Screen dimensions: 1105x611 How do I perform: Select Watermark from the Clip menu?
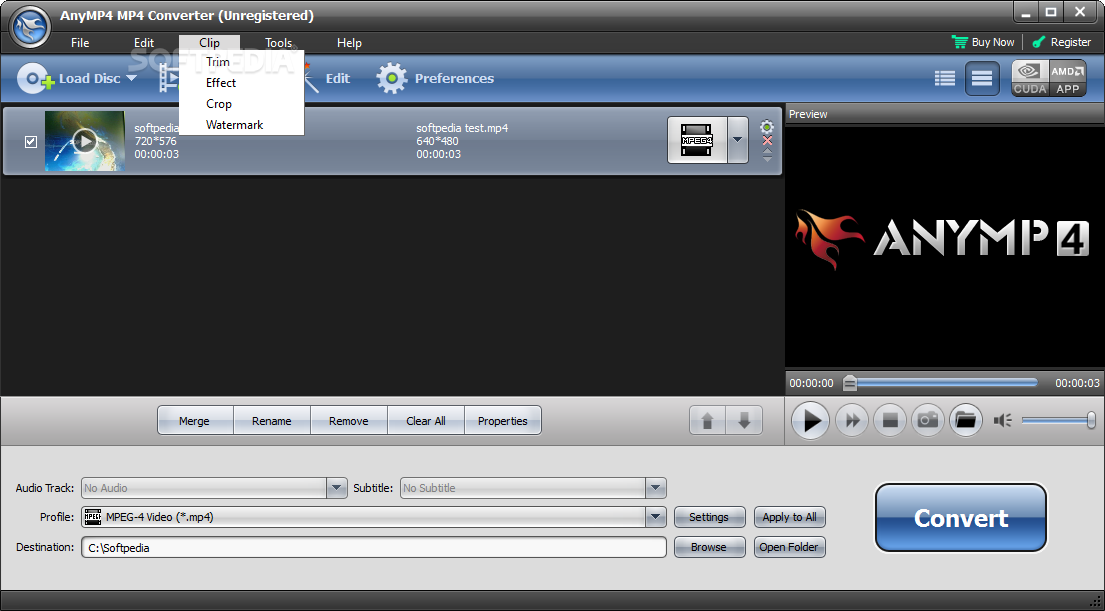point(234,125)
